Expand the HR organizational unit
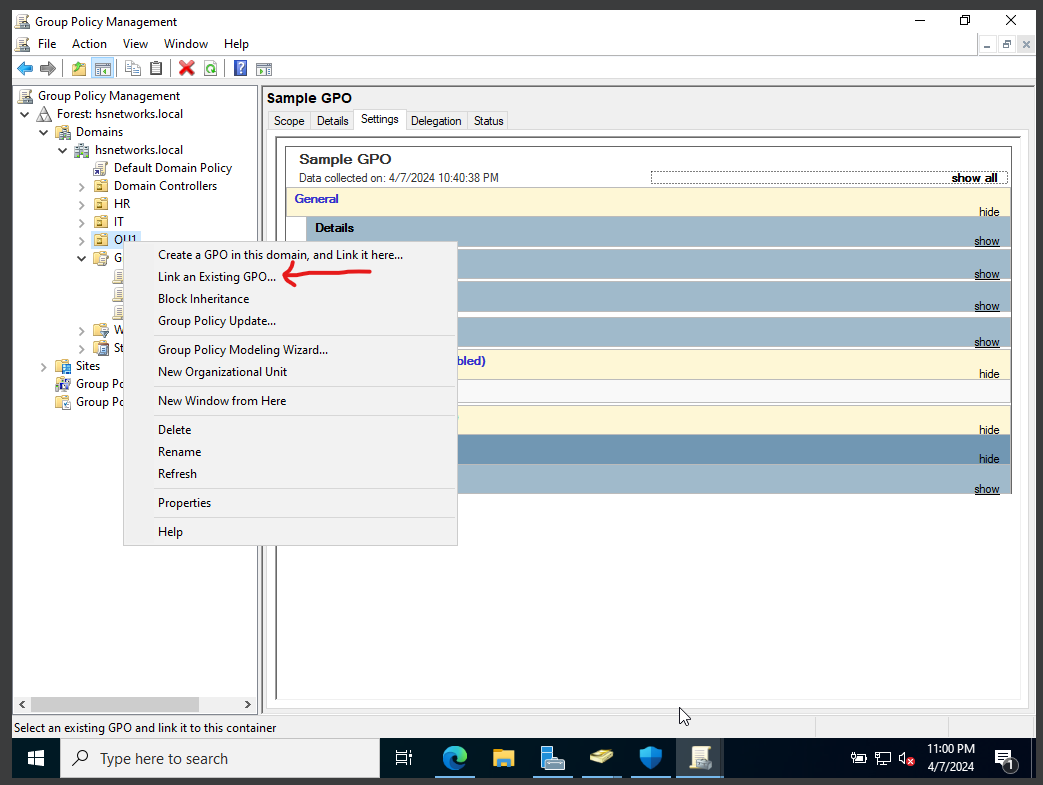Image resolution: width=1043 pixels, height=785 pixels. click(x=82, y=203)
